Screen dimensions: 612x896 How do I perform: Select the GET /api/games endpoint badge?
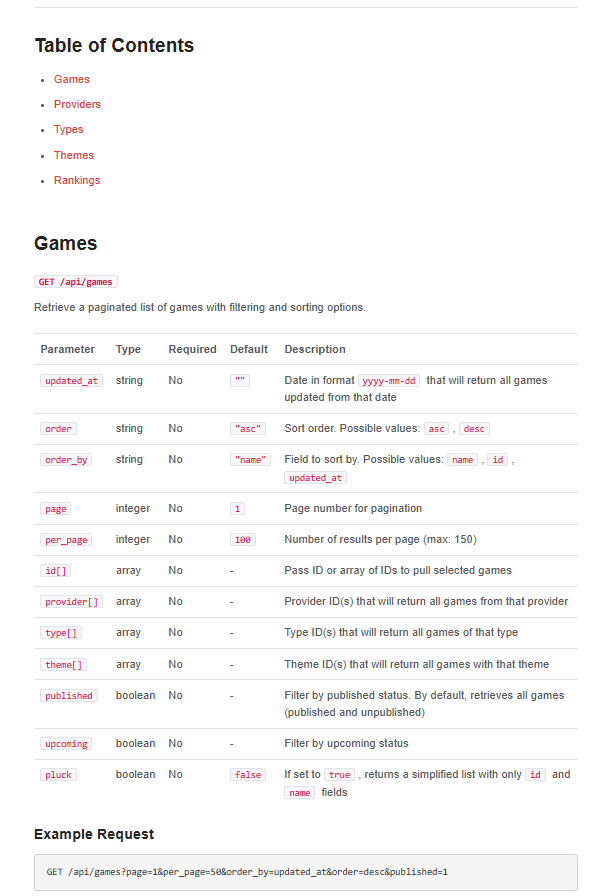[x=76, y=282]
